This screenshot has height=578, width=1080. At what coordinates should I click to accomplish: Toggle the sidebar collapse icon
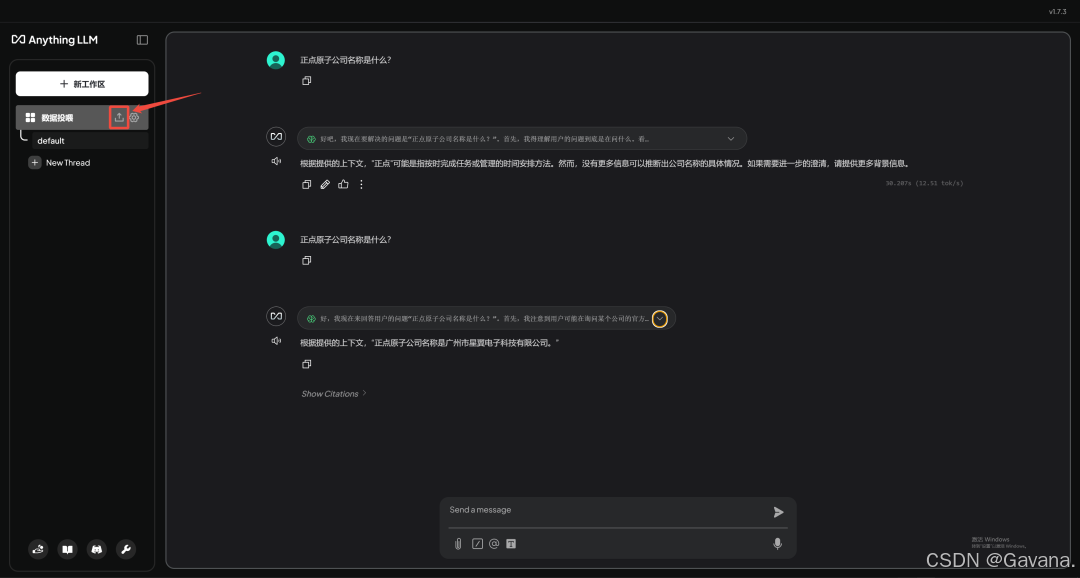click(x=143, y=40)
